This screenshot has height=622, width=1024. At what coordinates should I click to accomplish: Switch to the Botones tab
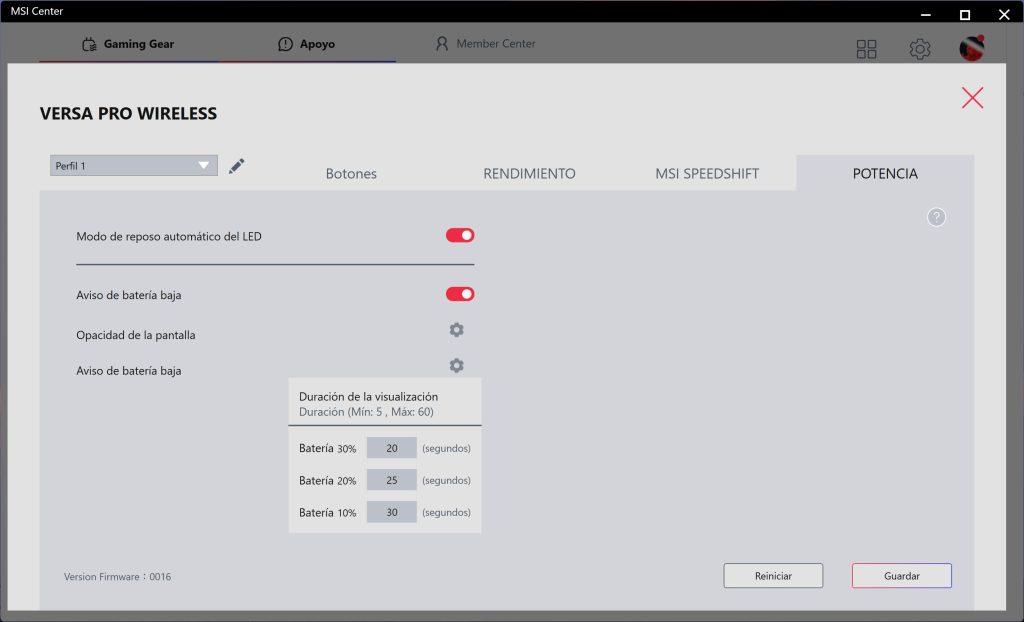pos(351,174)
